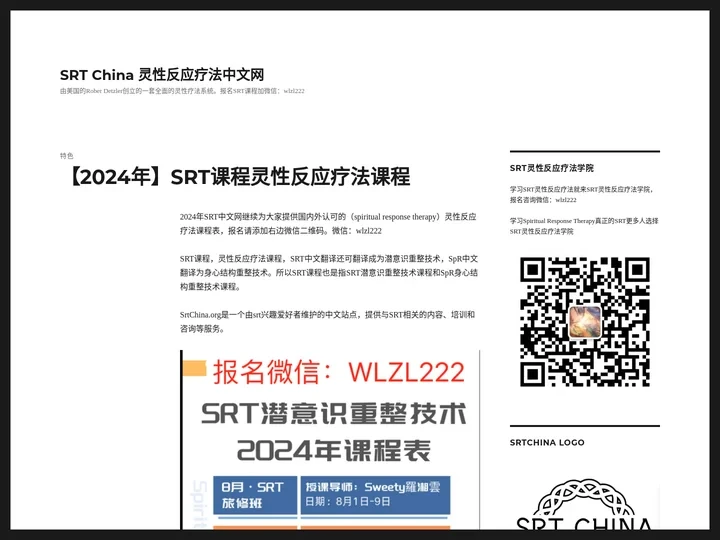Click the SRT灵性反应疗法学院 widget heading
The image size is (720, 540).
[551, 168]
